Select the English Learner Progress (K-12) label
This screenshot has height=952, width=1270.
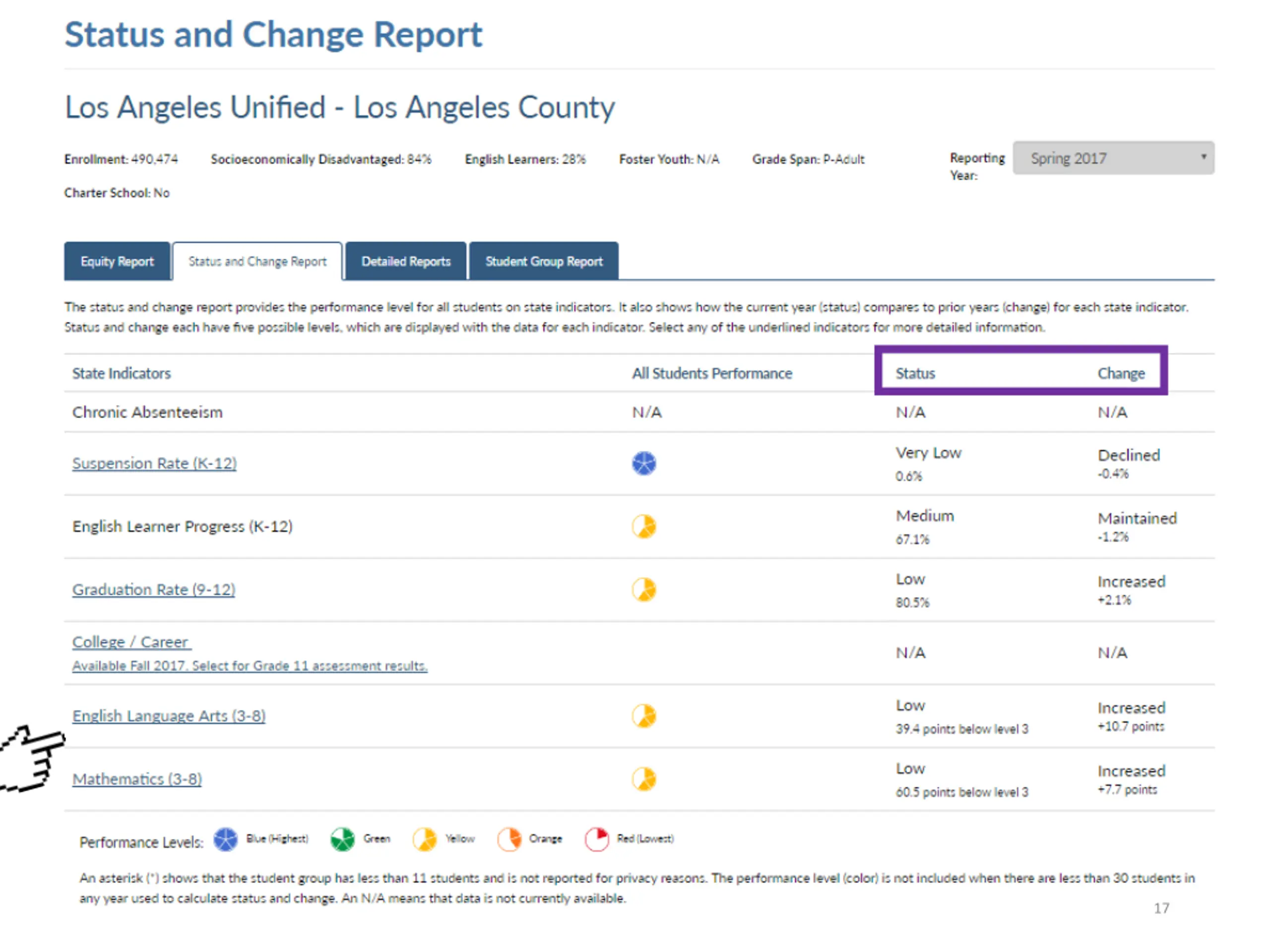click(x=183, y=526)
